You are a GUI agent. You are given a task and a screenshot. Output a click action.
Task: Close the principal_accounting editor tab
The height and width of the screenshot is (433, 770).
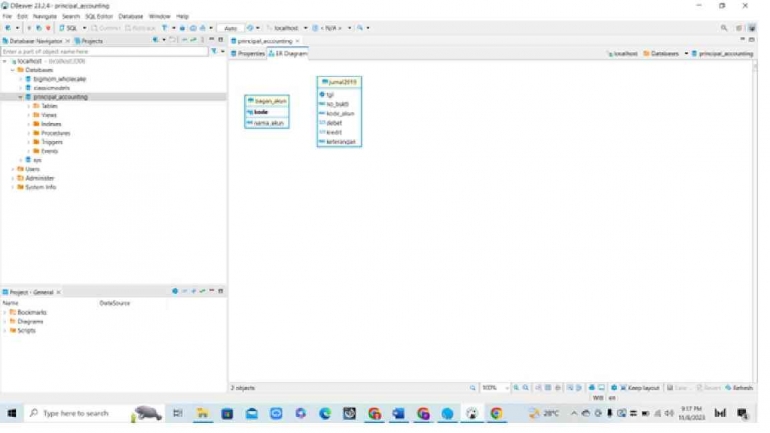click(298, 41)
